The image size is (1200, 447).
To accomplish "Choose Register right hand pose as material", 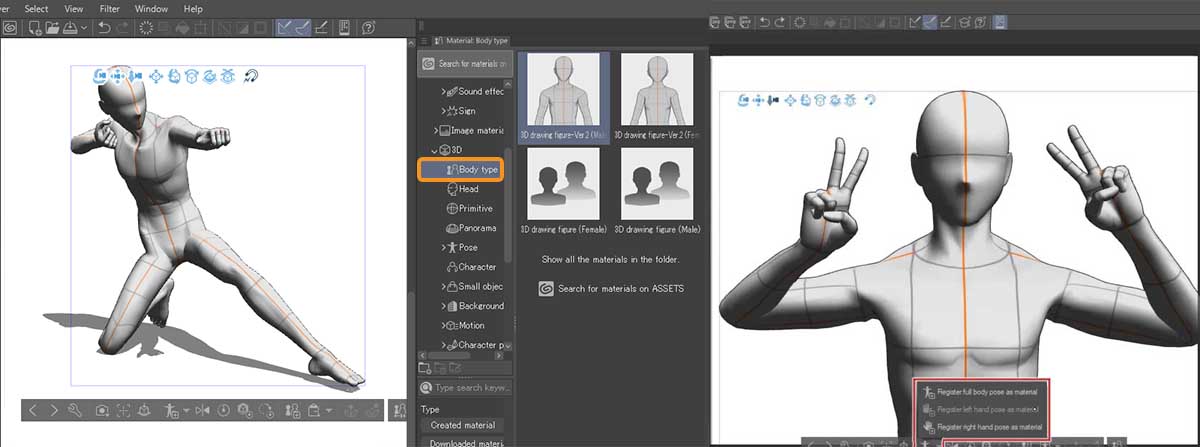I will point(983,427).
